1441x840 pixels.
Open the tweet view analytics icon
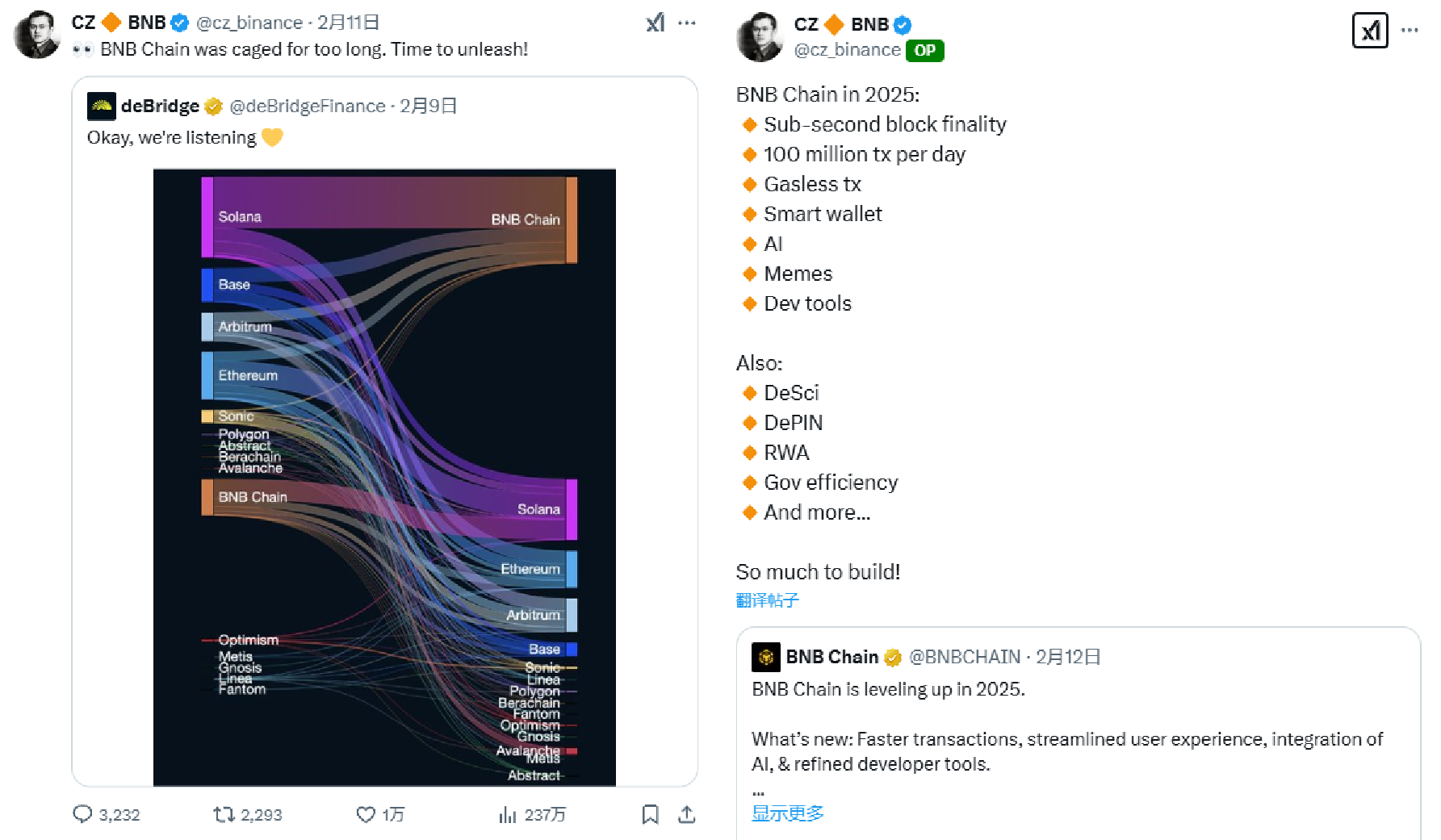tap(507, 815)
